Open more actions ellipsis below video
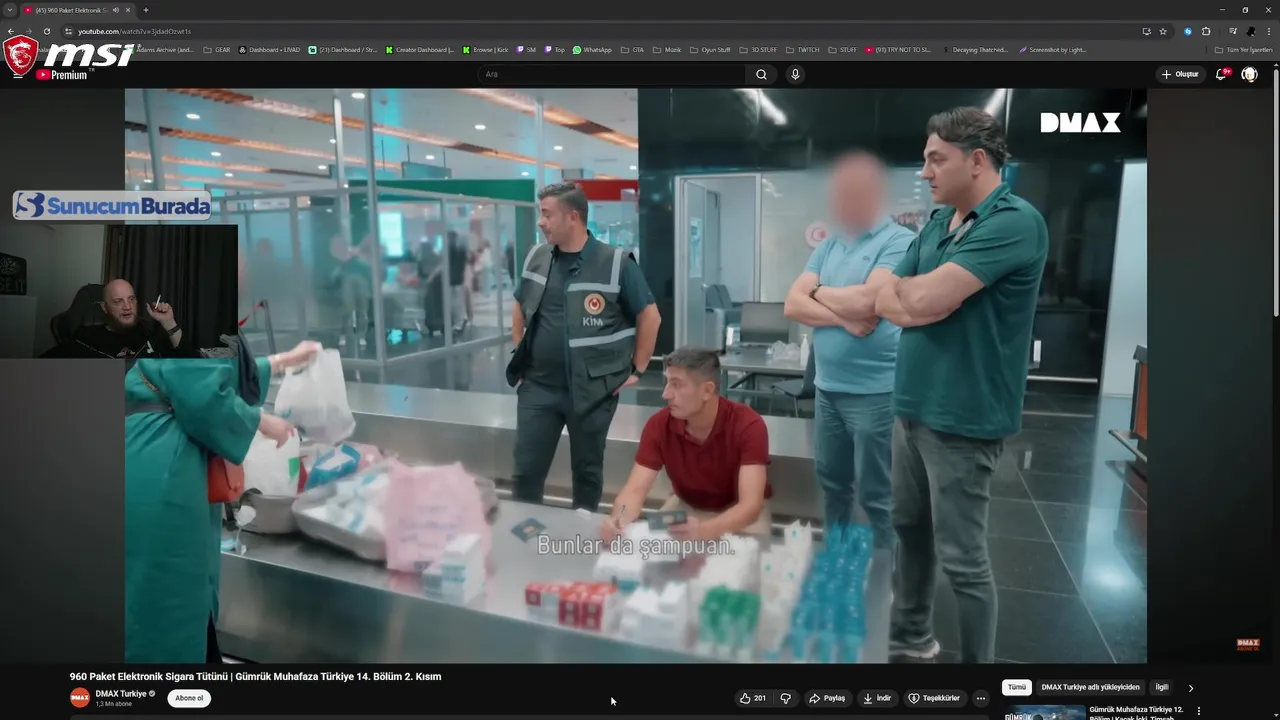The height and width of the screenshot is (720, 1280). (x=980, y=698)
